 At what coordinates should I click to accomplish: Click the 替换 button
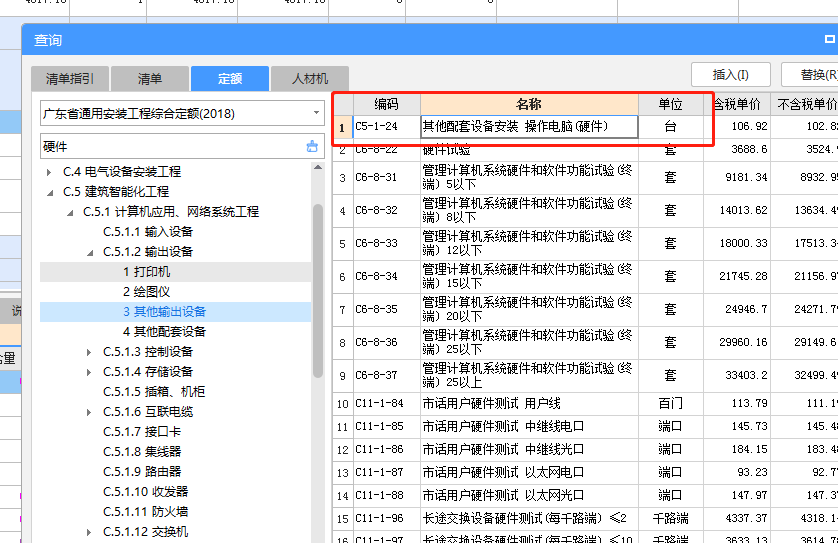click(812, 75)
